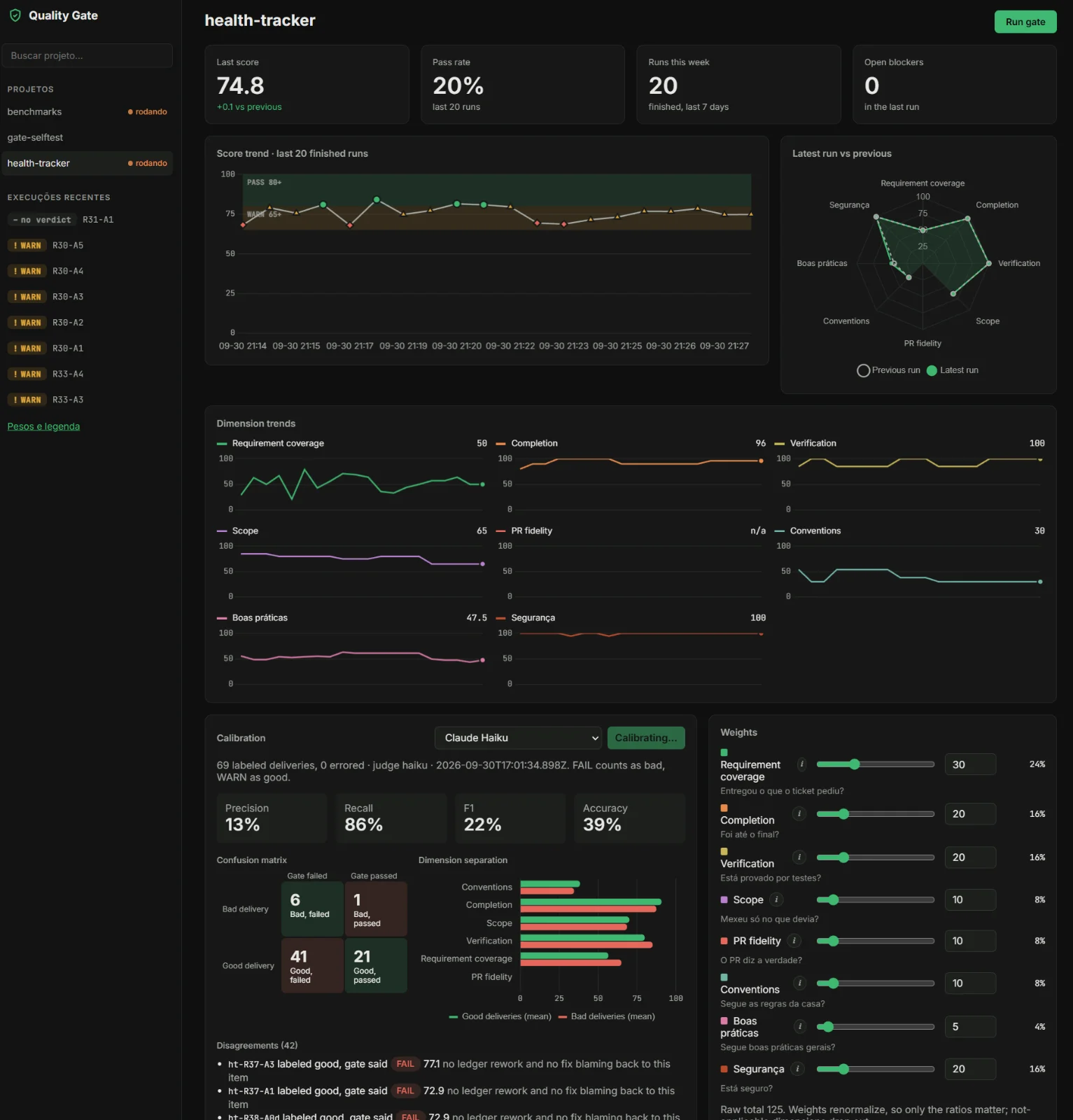Adjust the Completion weight slider
This screenshot has height=1120, width=1073.
(x=875, y=813)
